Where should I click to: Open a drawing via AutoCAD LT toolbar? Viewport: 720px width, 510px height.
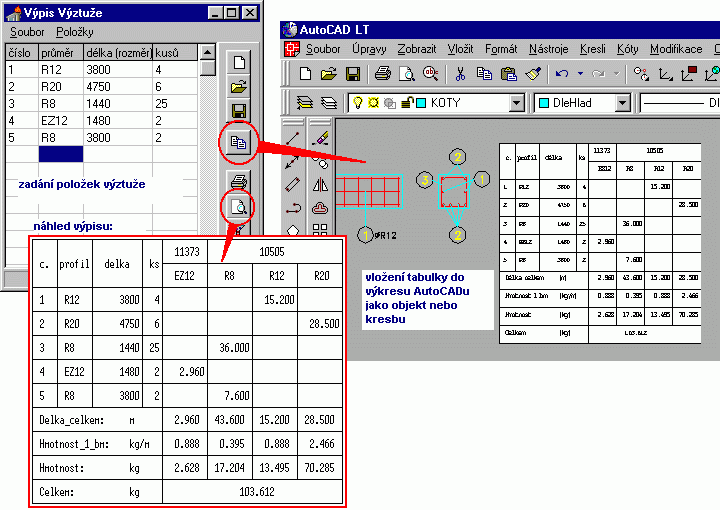(x=329, y=73)
